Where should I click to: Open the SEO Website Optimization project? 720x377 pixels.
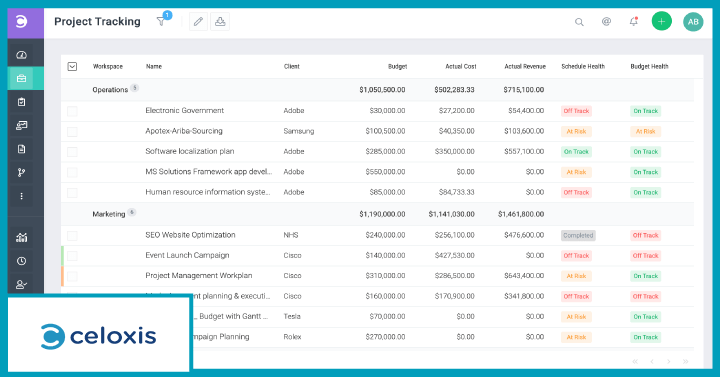[x=190, y=235]
